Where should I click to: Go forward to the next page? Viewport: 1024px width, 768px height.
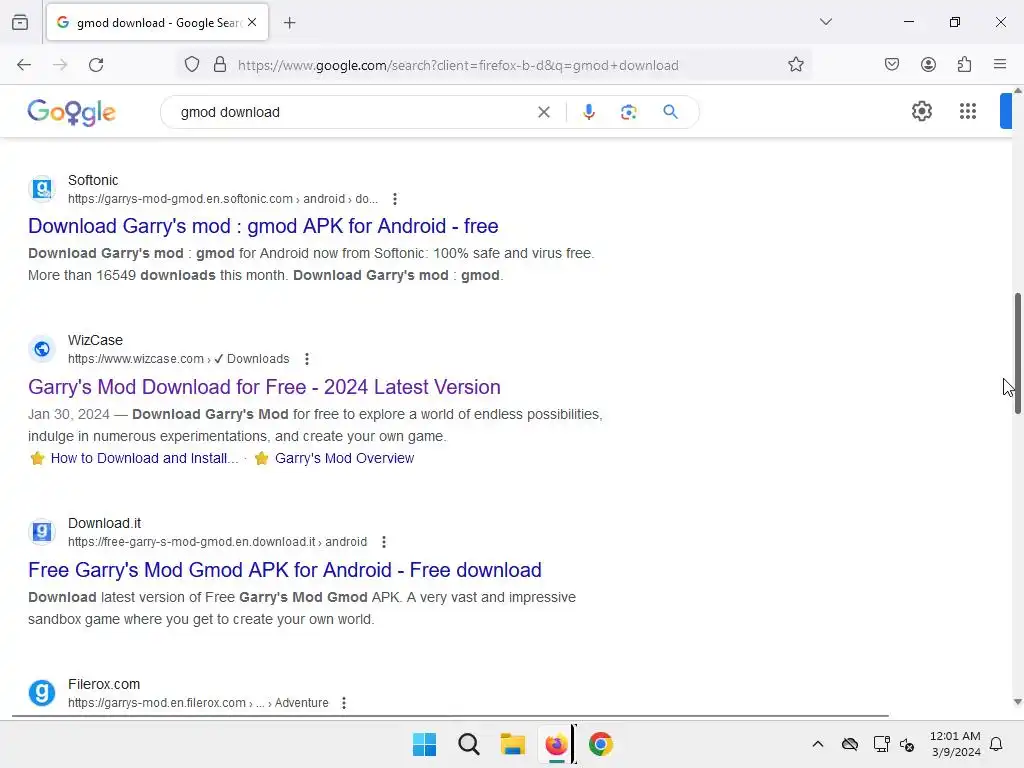click(60, 65)
